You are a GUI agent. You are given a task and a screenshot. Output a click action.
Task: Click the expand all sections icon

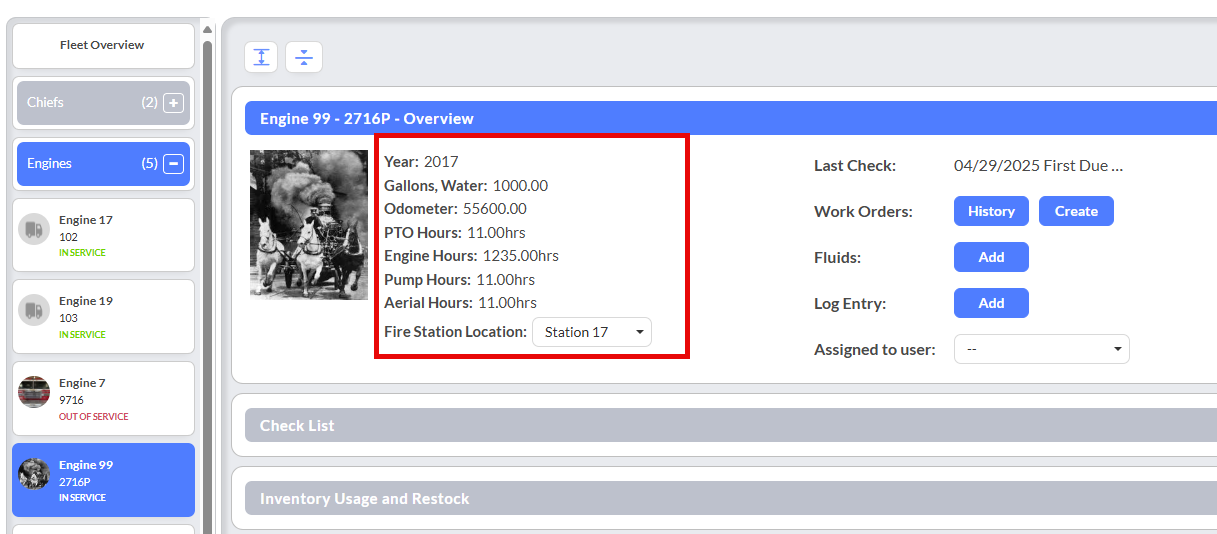[261, 57]
